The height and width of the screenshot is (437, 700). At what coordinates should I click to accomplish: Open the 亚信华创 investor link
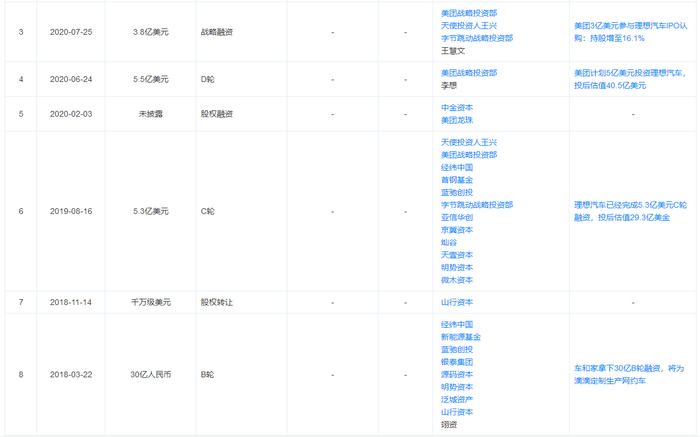click(x=457, y=217)
